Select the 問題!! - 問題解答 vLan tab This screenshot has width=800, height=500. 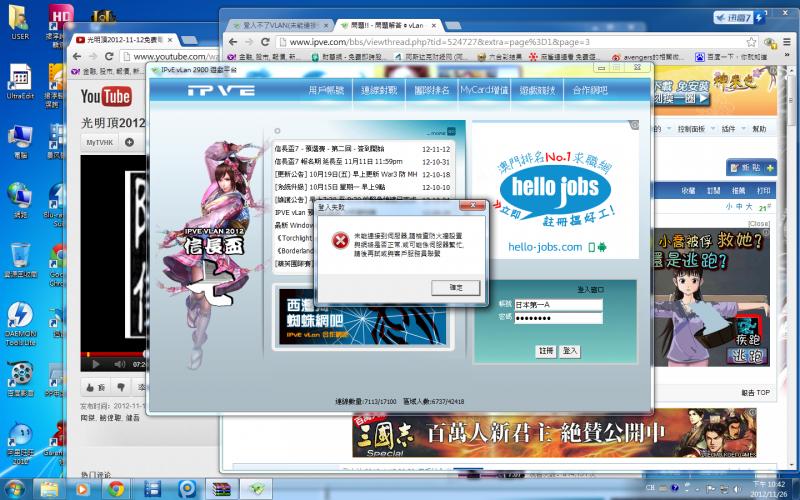tap(387, 25)
